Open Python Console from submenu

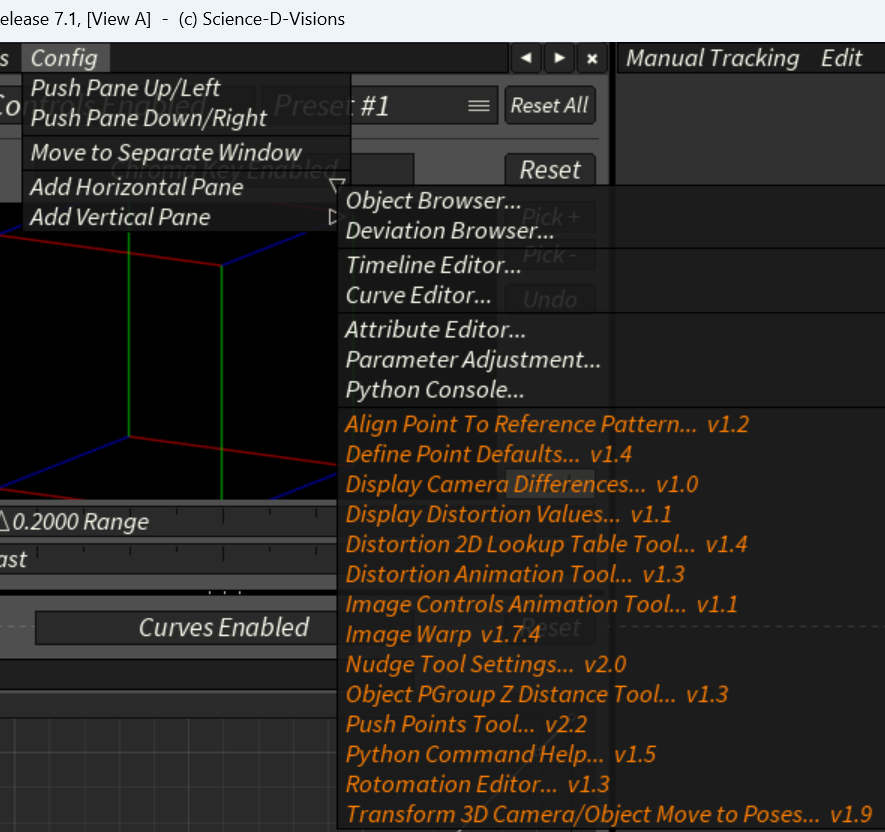point(612,390)
